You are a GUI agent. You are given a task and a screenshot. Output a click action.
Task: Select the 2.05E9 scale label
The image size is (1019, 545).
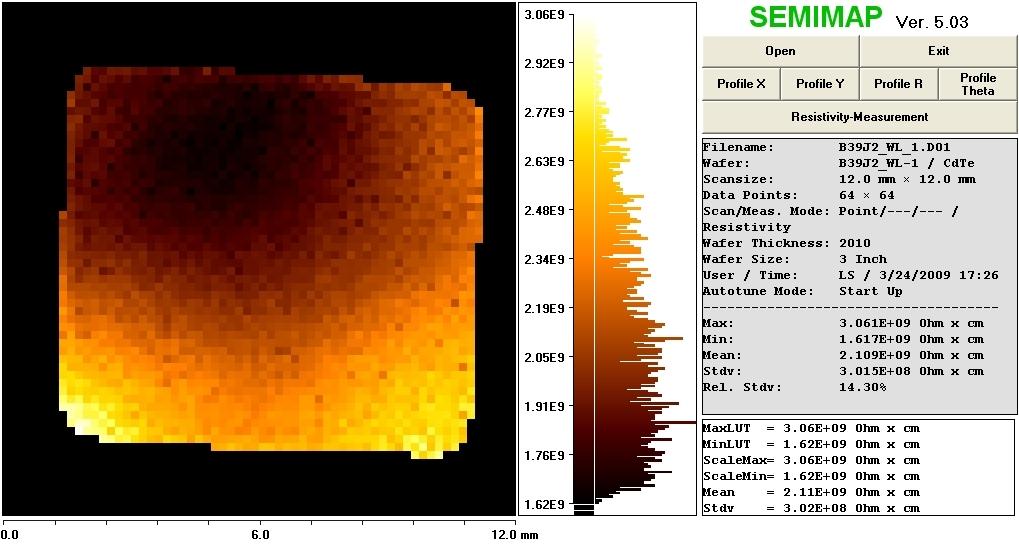pos(543,357)
